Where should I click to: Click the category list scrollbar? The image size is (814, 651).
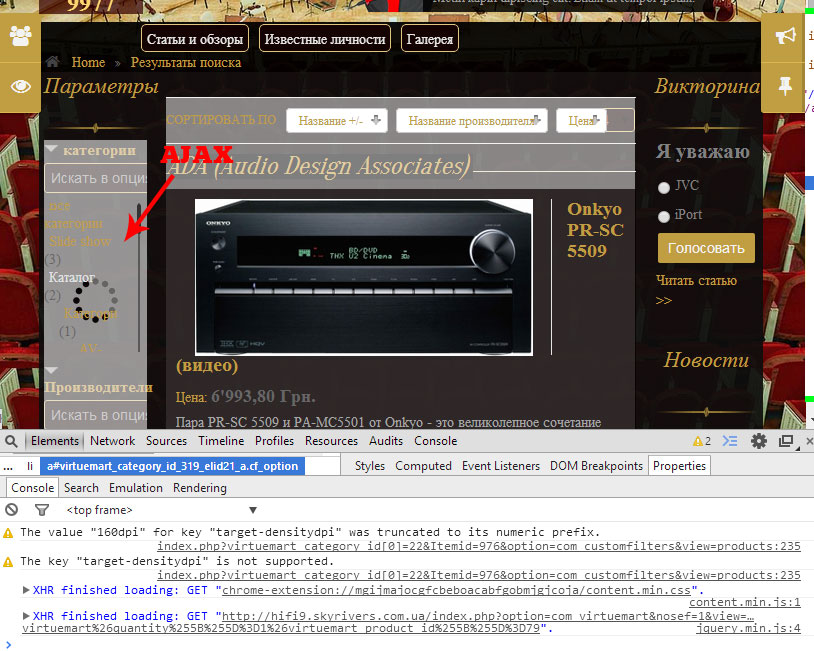coord(139,278)
